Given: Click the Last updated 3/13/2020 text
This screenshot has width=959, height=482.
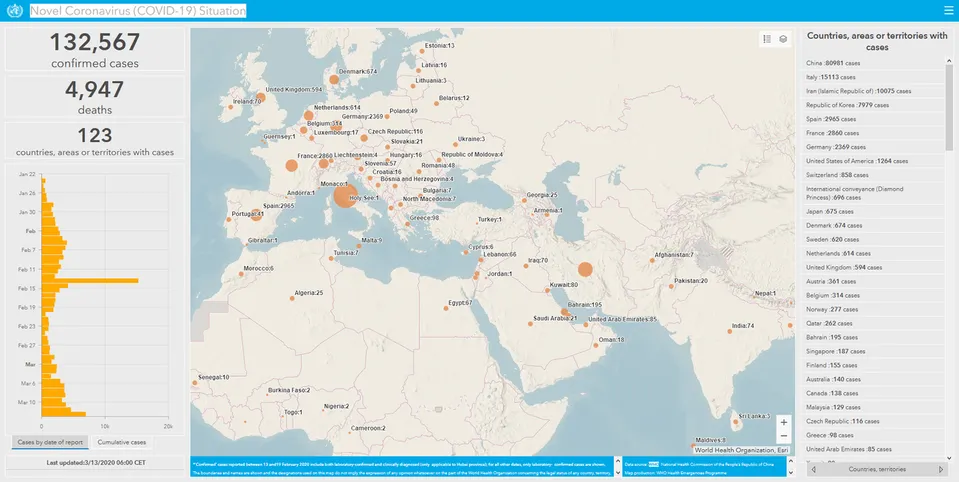Looking at the screenshot, I should tap(96, 462).
